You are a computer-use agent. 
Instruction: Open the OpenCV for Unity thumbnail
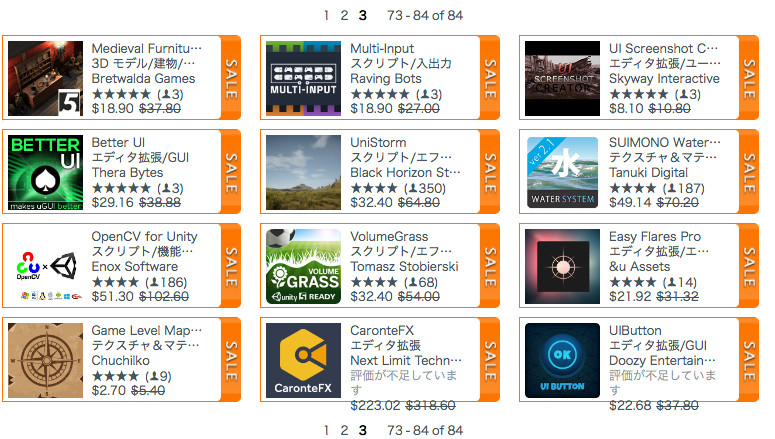pos(45,266)
